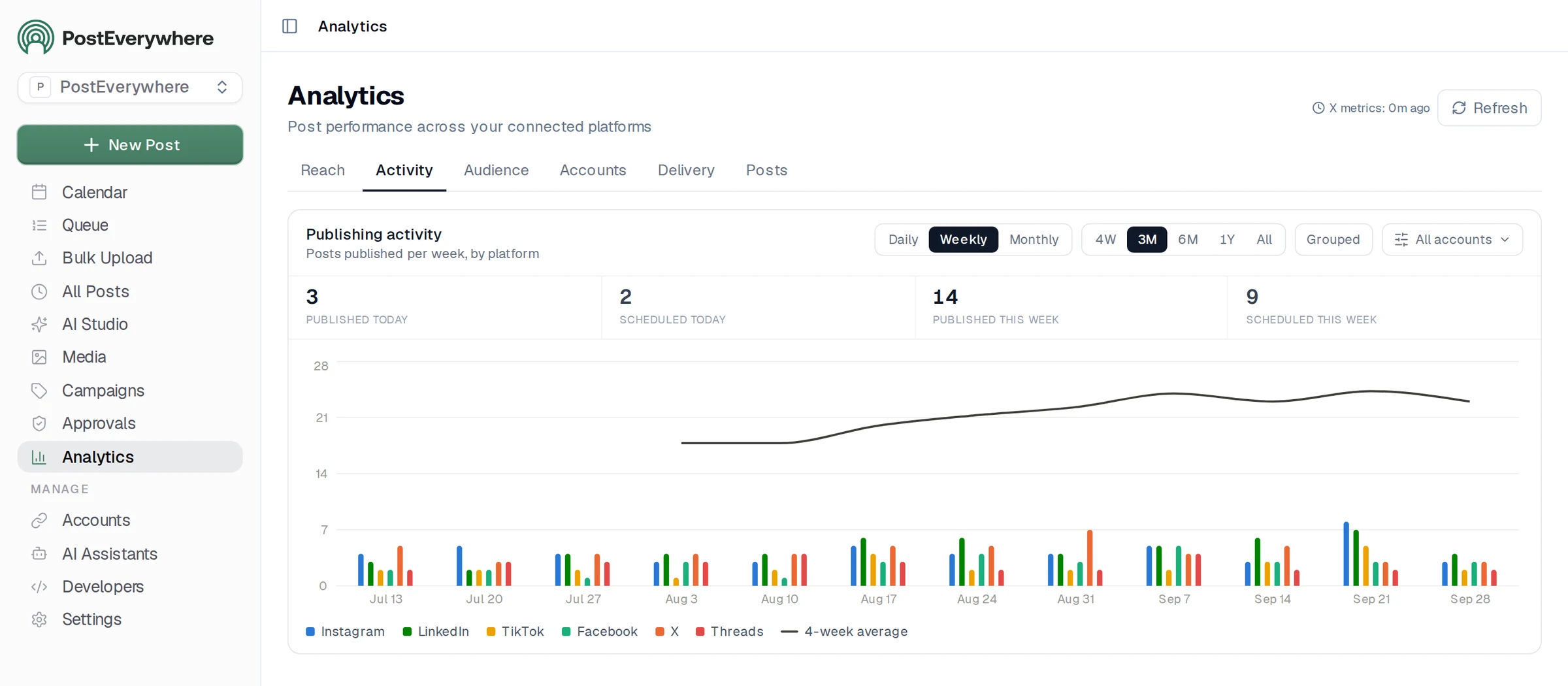Click the X metrics clock icon
Viewport: 1568px width, 686px height.
click(1318, 108)
